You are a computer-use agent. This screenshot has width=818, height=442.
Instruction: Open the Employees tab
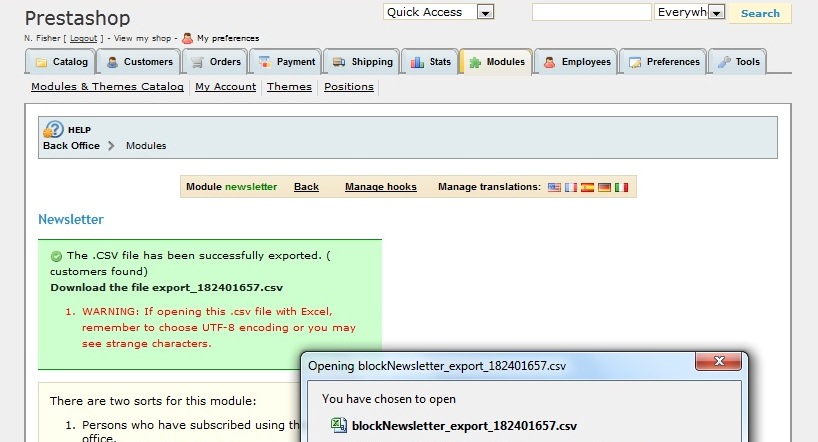(576, 62)
